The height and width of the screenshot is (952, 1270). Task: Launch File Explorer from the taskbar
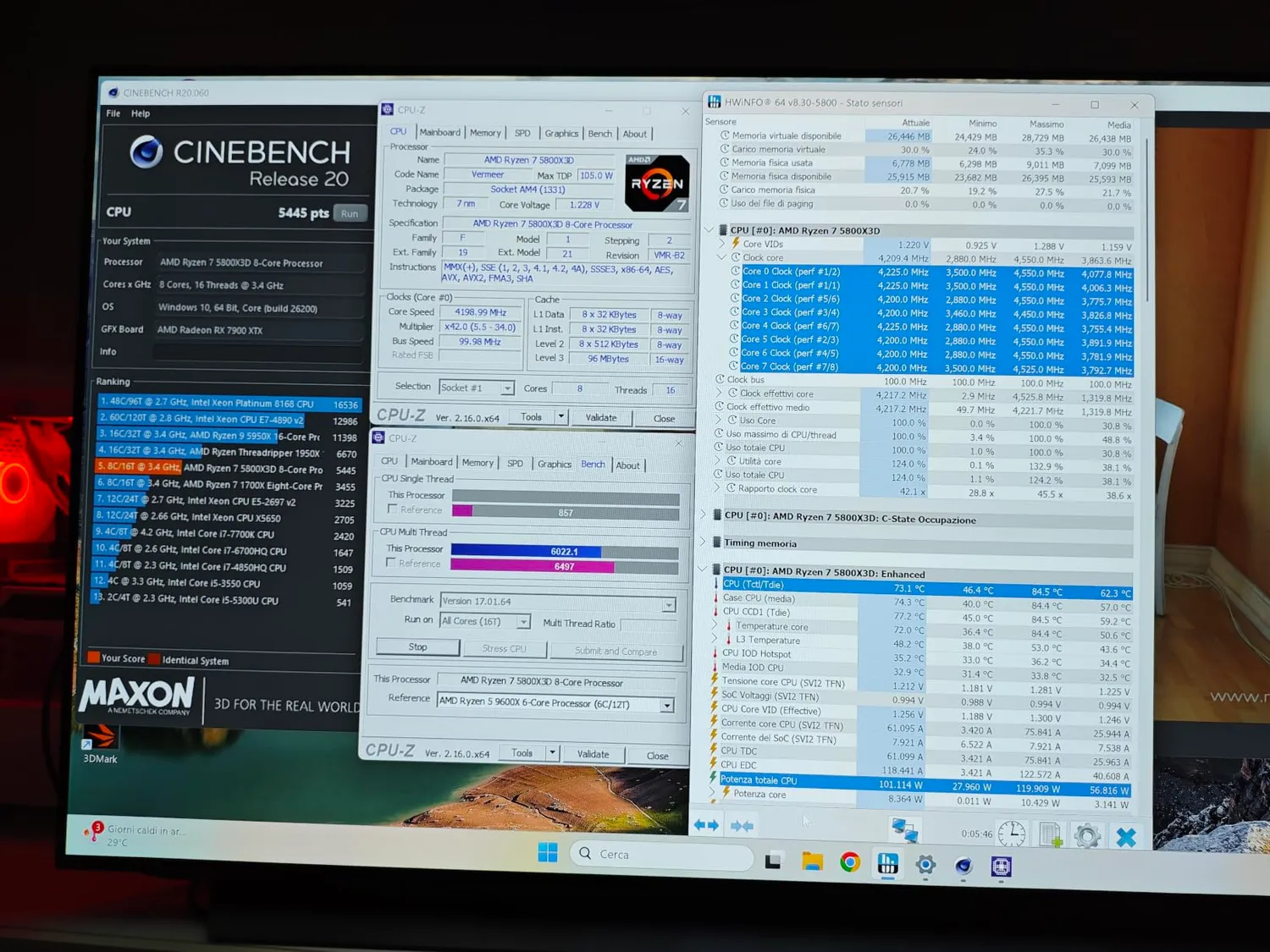click(812, 861)
